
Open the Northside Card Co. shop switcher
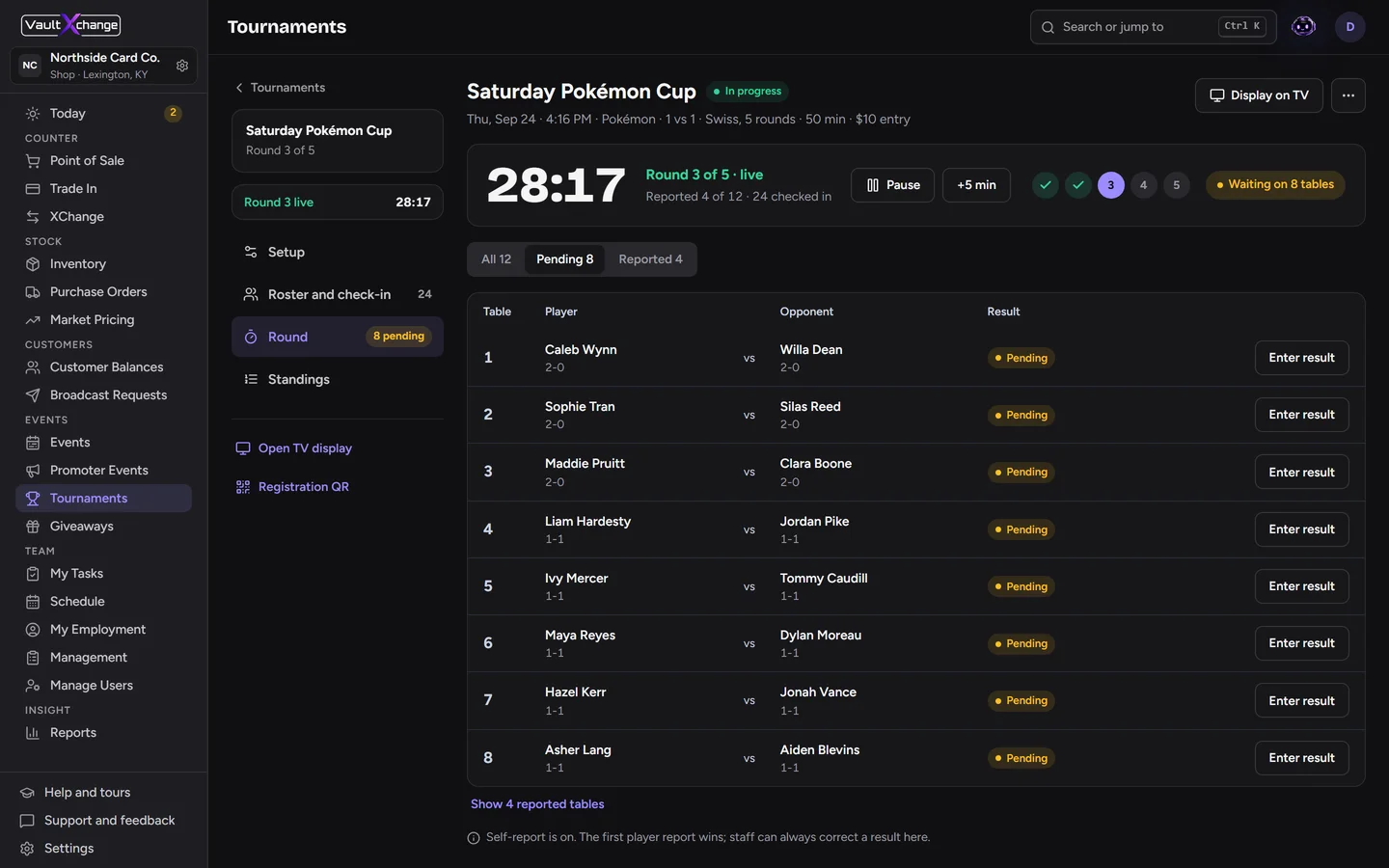(103, 66)
